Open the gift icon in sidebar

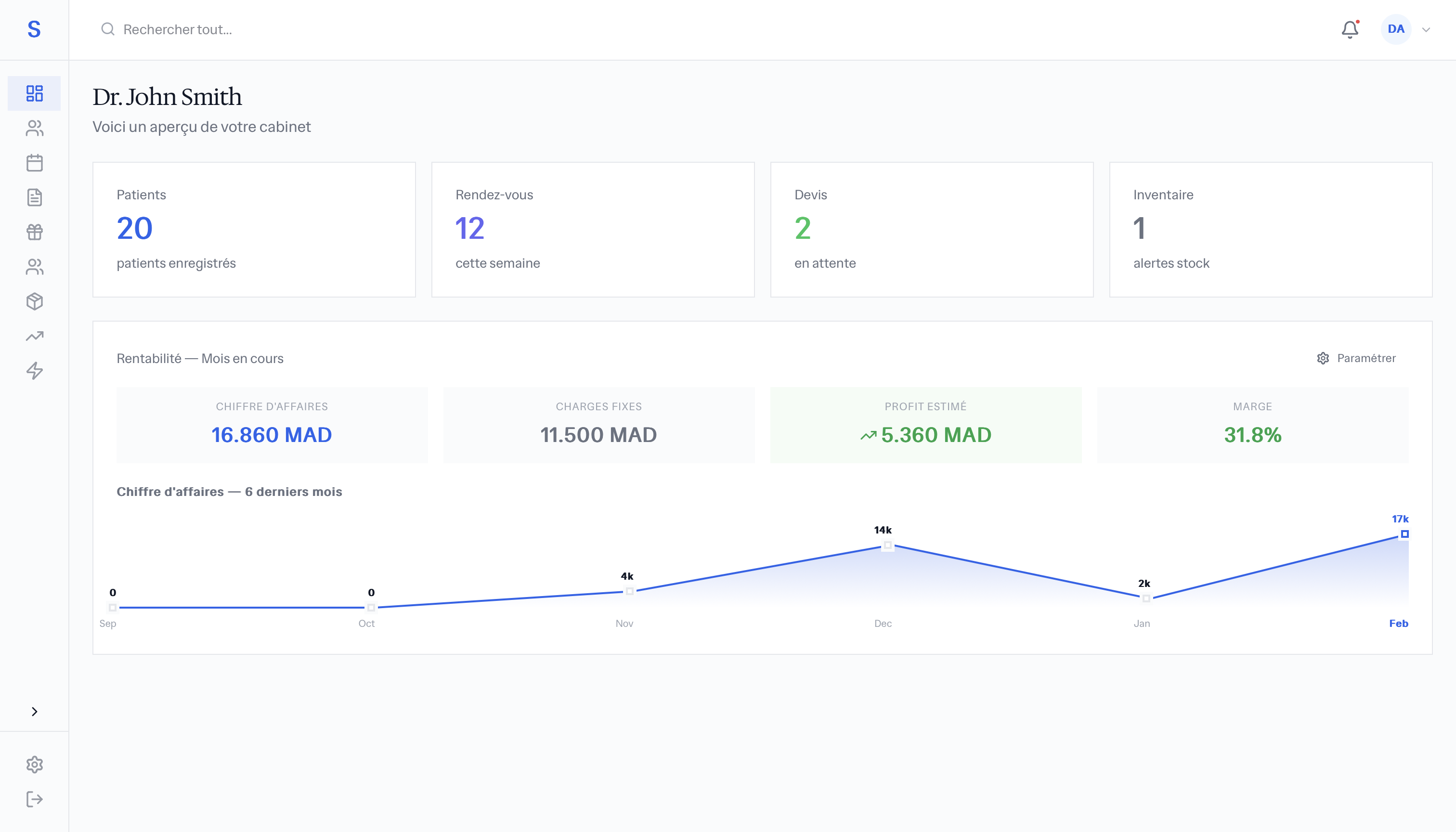[34, 232]
